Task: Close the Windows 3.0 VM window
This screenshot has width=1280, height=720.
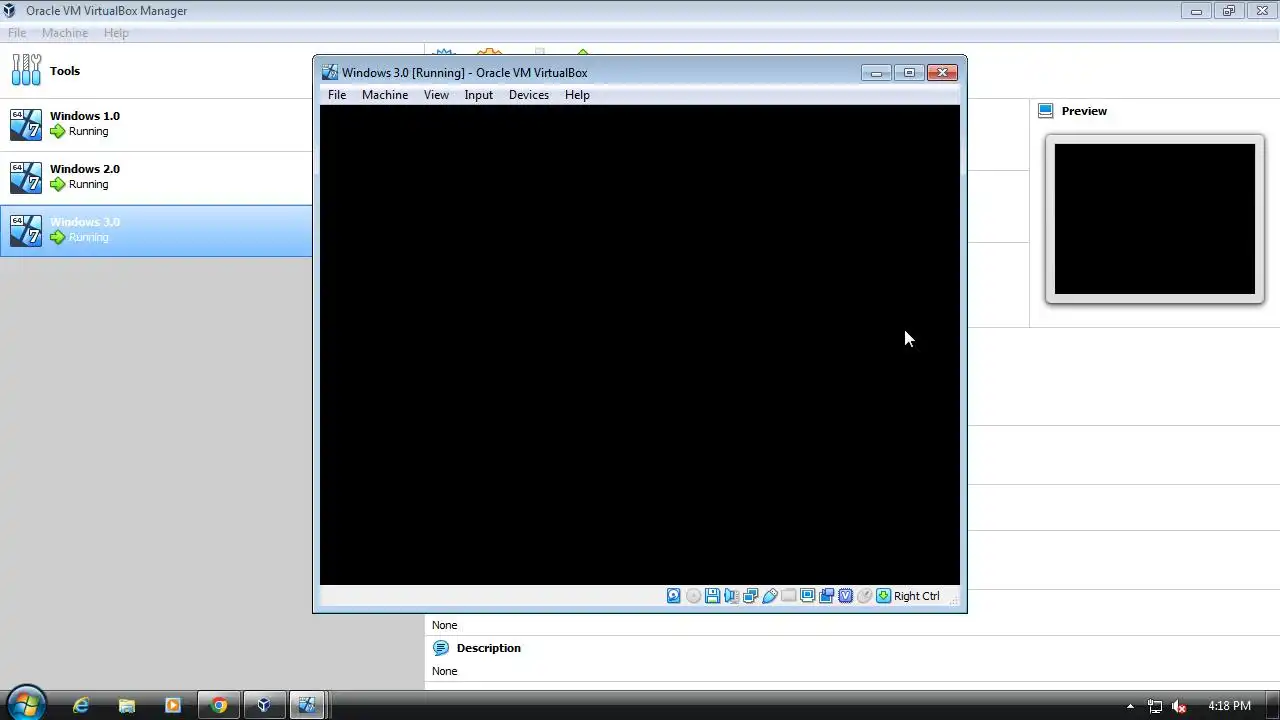Action: [x=942, y=72]
